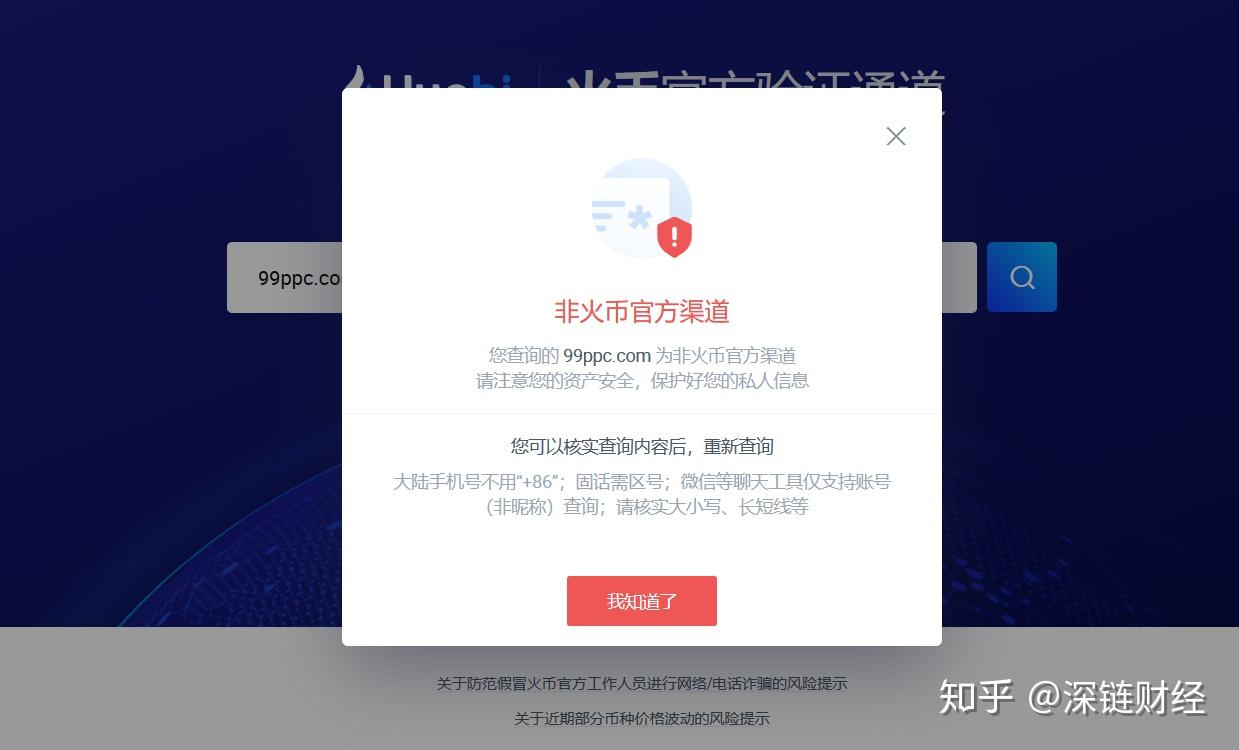Click the blue magnifier search button
1239x750 pixels.
[x=1022, y=277]
